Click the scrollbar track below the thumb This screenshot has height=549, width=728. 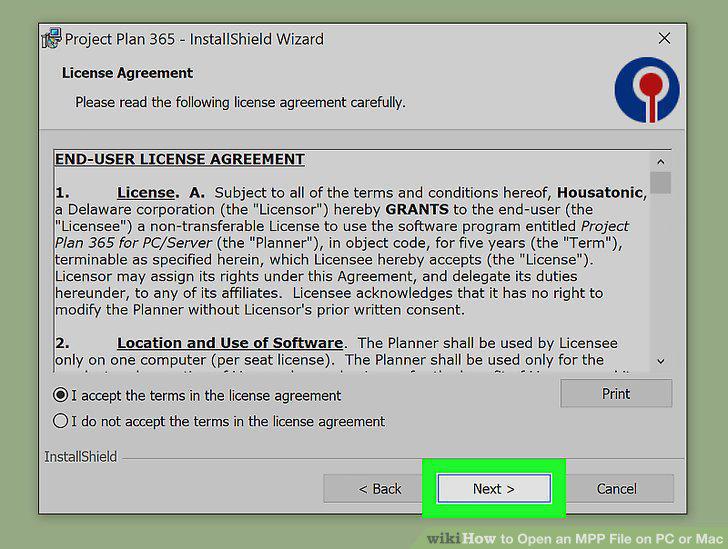tap(661, 272)
